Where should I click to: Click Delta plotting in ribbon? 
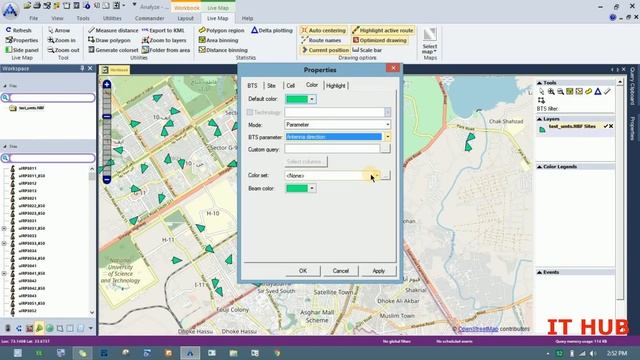[x=272, y=30]
